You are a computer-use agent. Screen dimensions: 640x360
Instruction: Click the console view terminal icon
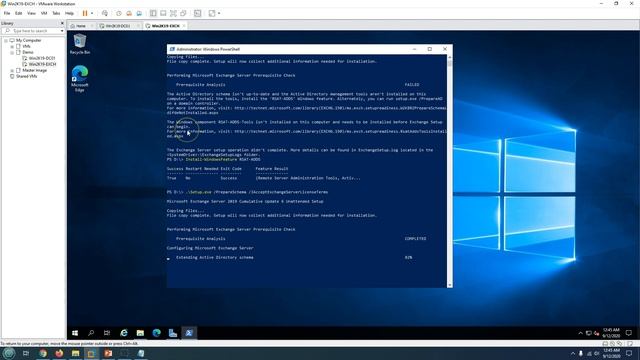coord(198,13)
